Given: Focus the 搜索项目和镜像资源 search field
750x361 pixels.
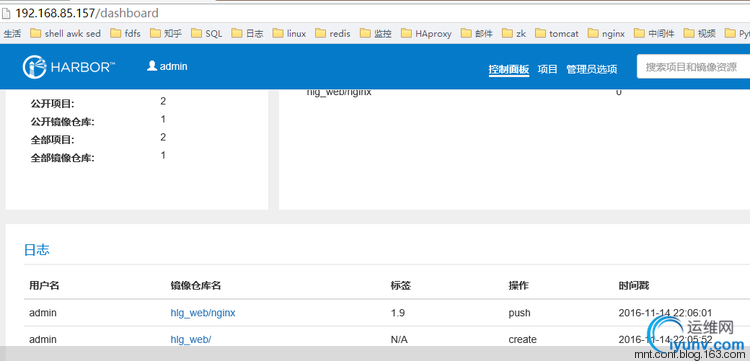Looking at the screenshot, I should pyautogui.click(x=693, y=67).
